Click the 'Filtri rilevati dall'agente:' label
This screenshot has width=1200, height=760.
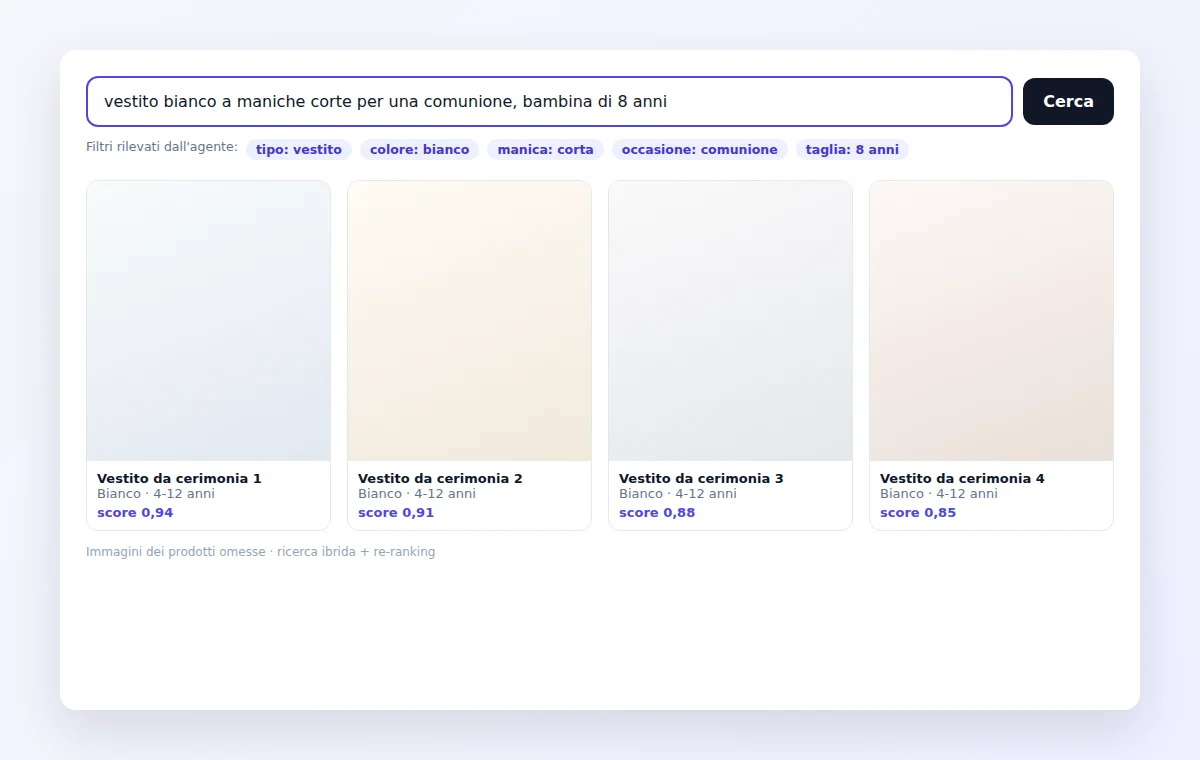pos(162,148)
